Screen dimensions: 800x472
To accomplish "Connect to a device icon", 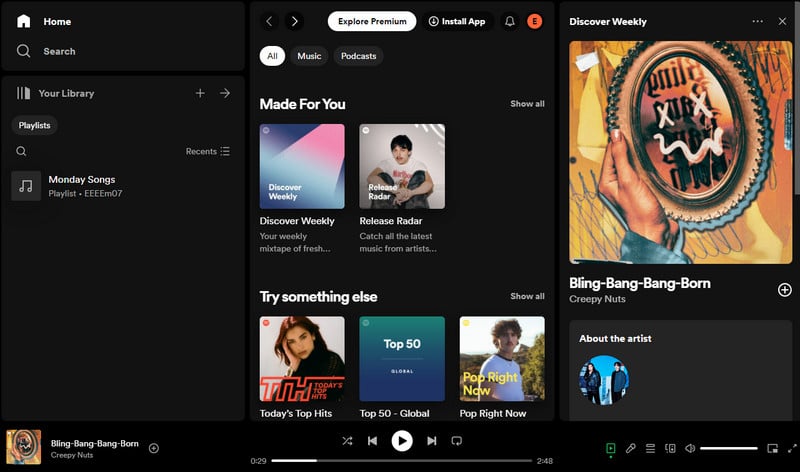I will (670, 449).
